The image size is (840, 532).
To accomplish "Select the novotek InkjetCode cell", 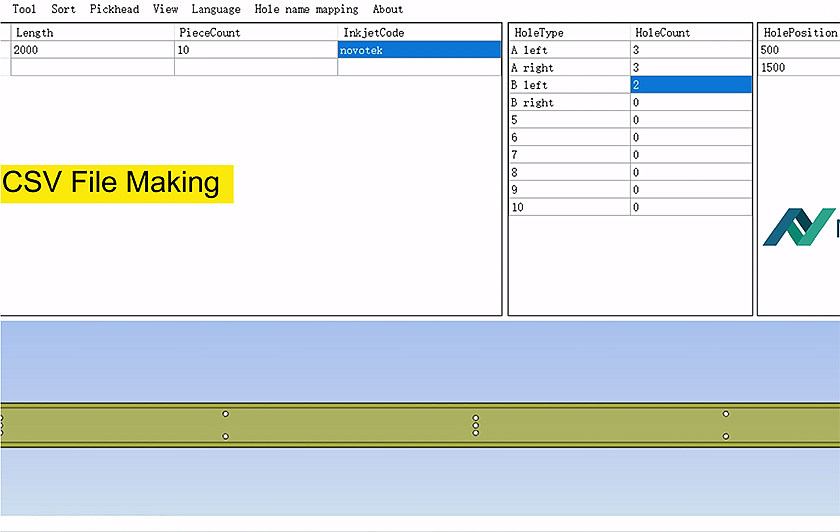I will [419, 50].
